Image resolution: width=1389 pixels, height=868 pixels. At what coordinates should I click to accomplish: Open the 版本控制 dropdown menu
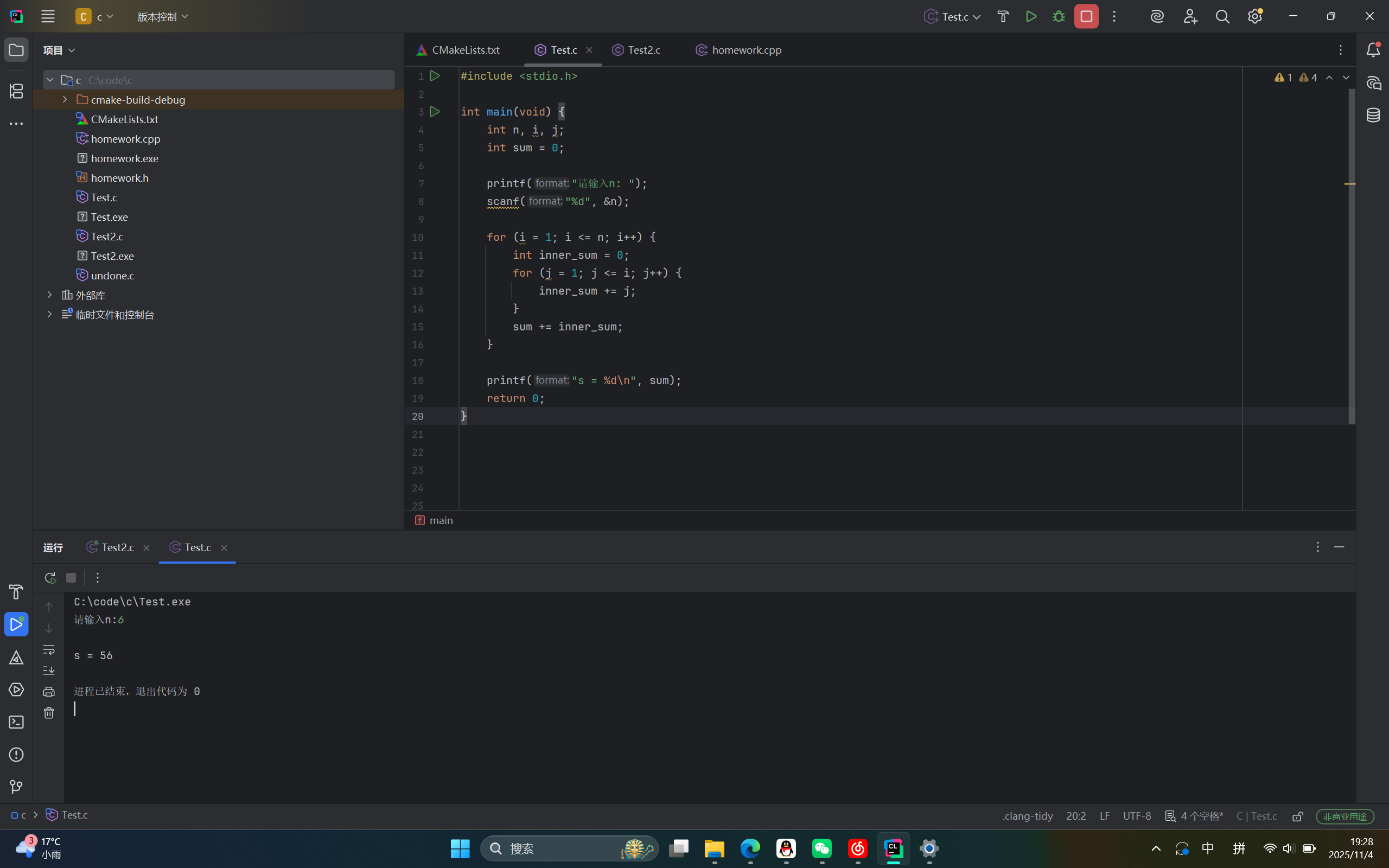point(162,17)
